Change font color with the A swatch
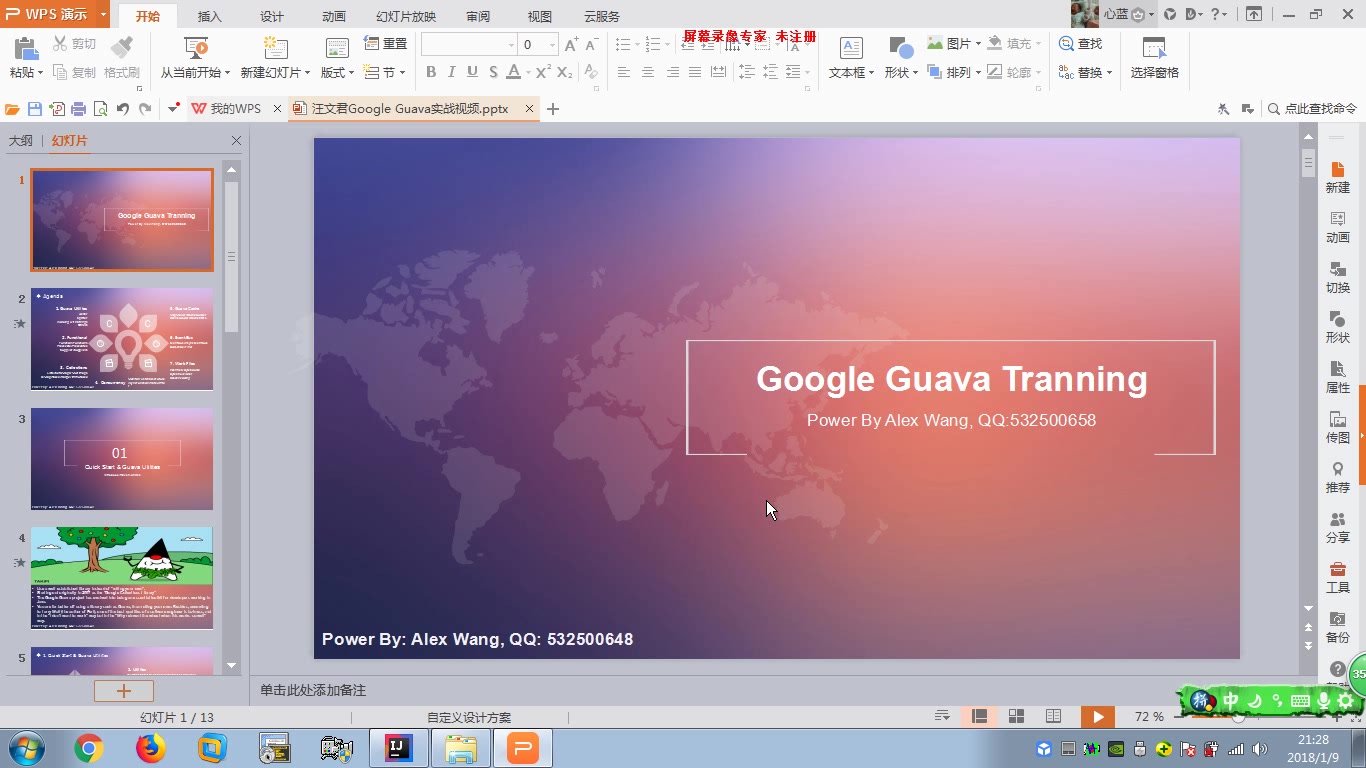Screen dimensions: 1366x768 514,72
